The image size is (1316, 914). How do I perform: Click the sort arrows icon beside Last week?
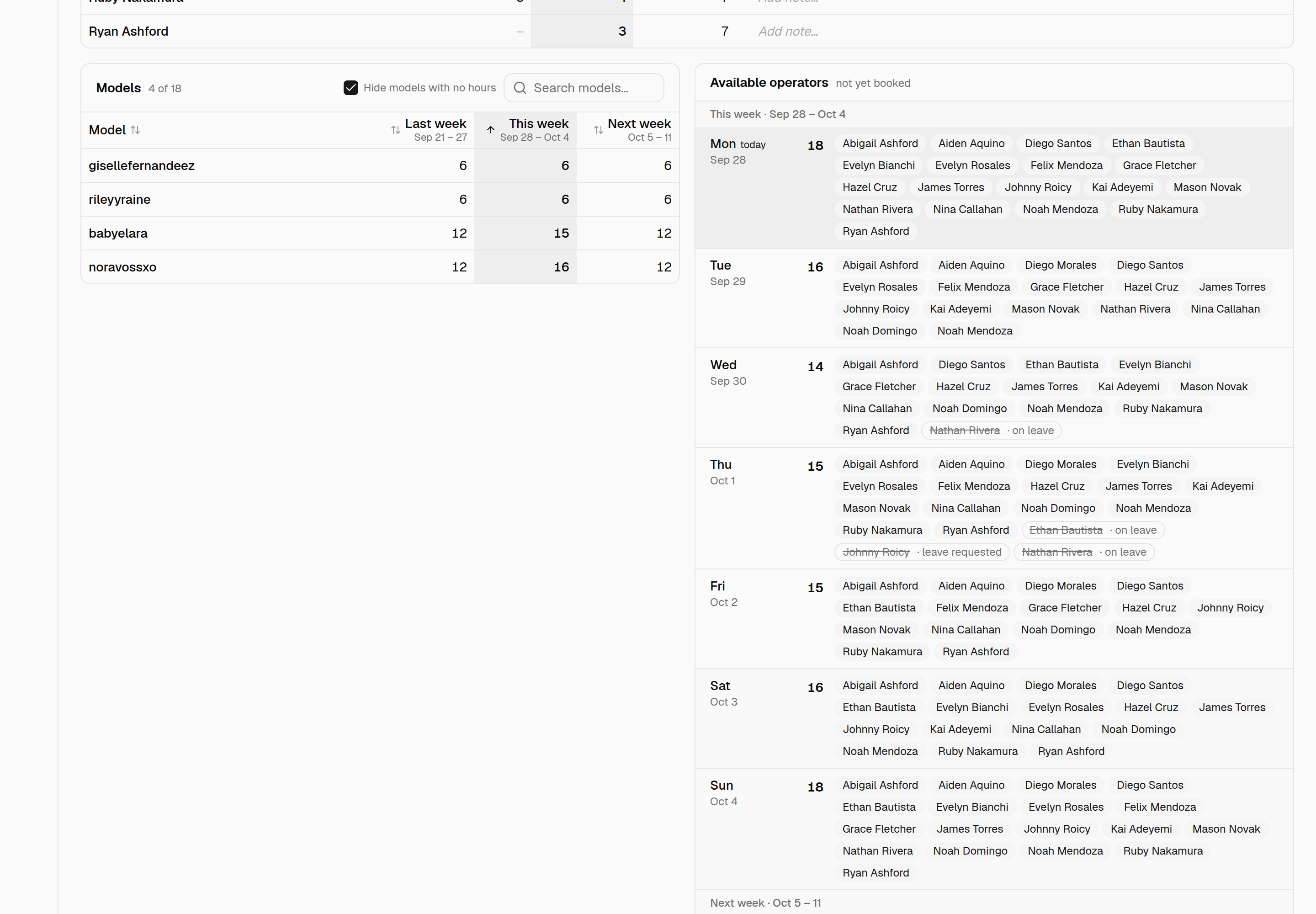click(x=395, y=130)
